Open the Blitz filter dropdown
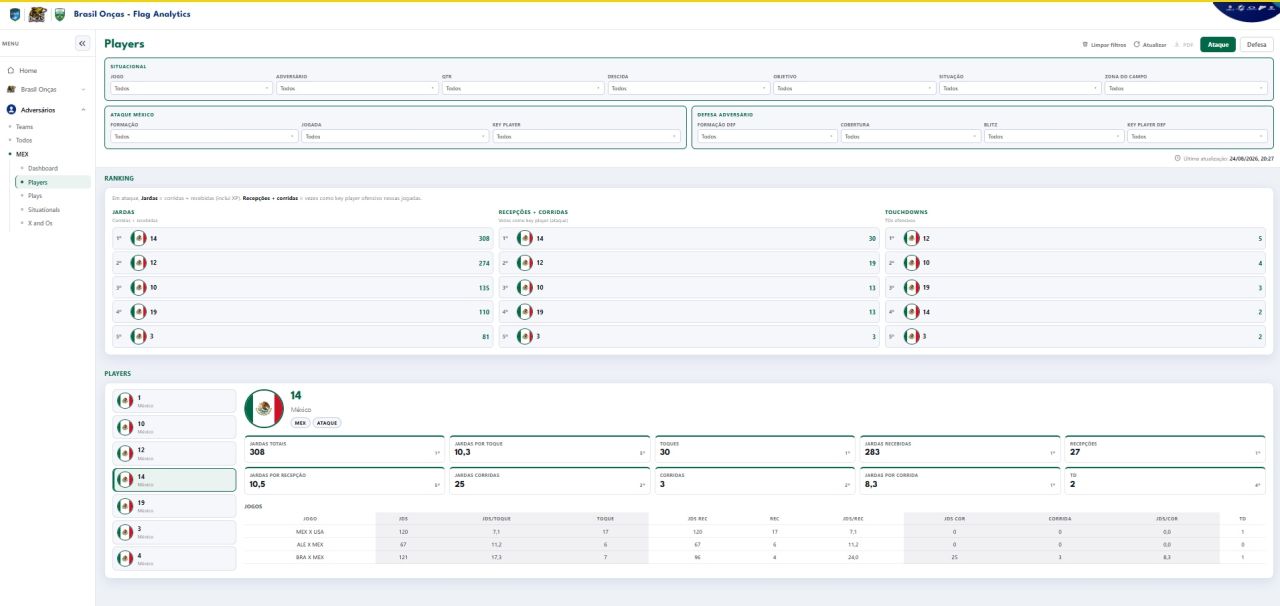This screenshot has height=606, width=1280. (x=1052, y=136)
